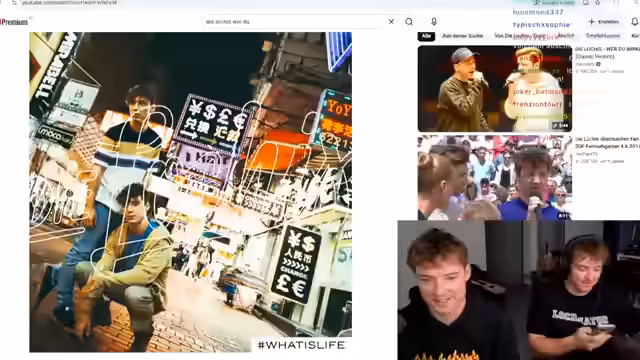640x360 pixels.
Task: Select the Alle filter chip
Action: pyautogui.click(x=426, y=36)
